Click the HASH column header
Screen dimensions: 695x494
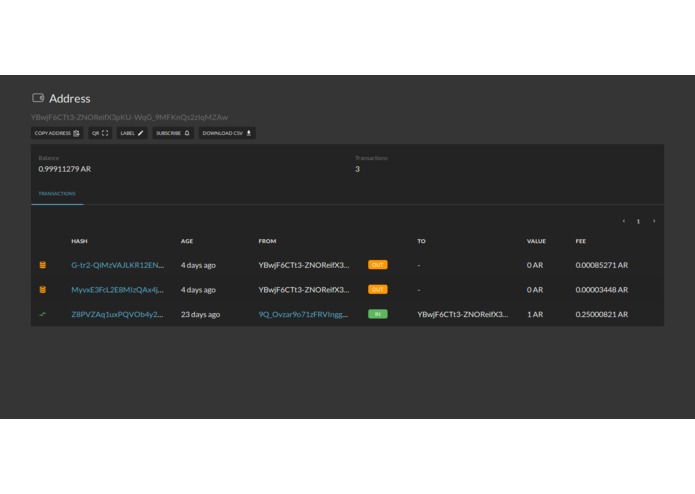[x=79, y=241]
